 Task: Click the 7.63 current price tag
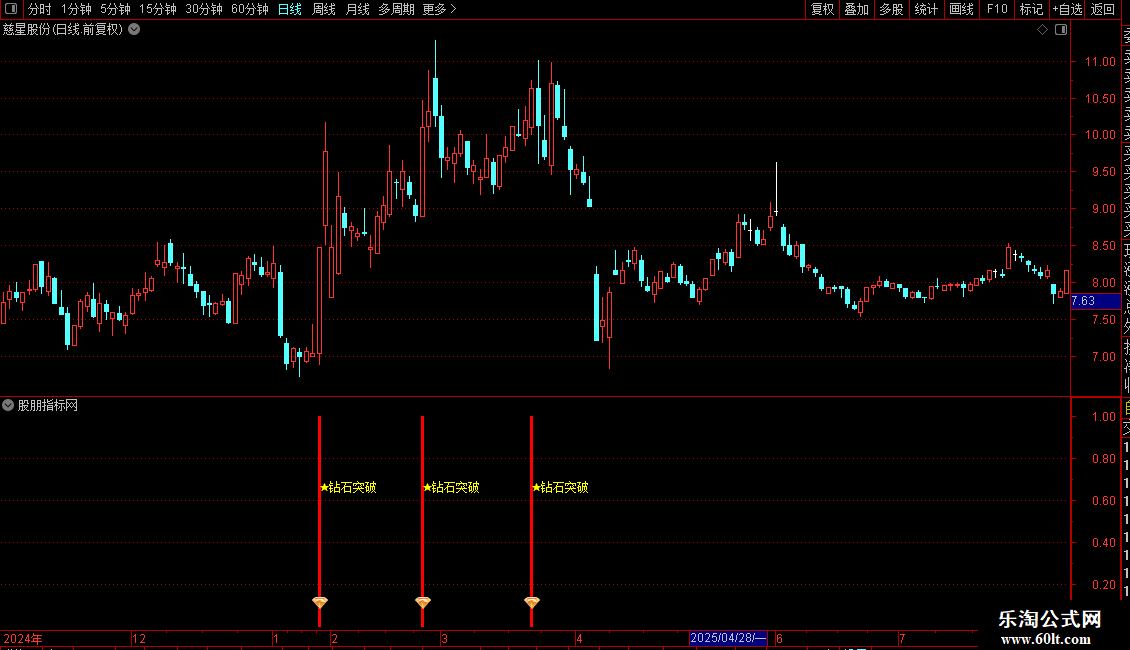(x=1095, y=301)
